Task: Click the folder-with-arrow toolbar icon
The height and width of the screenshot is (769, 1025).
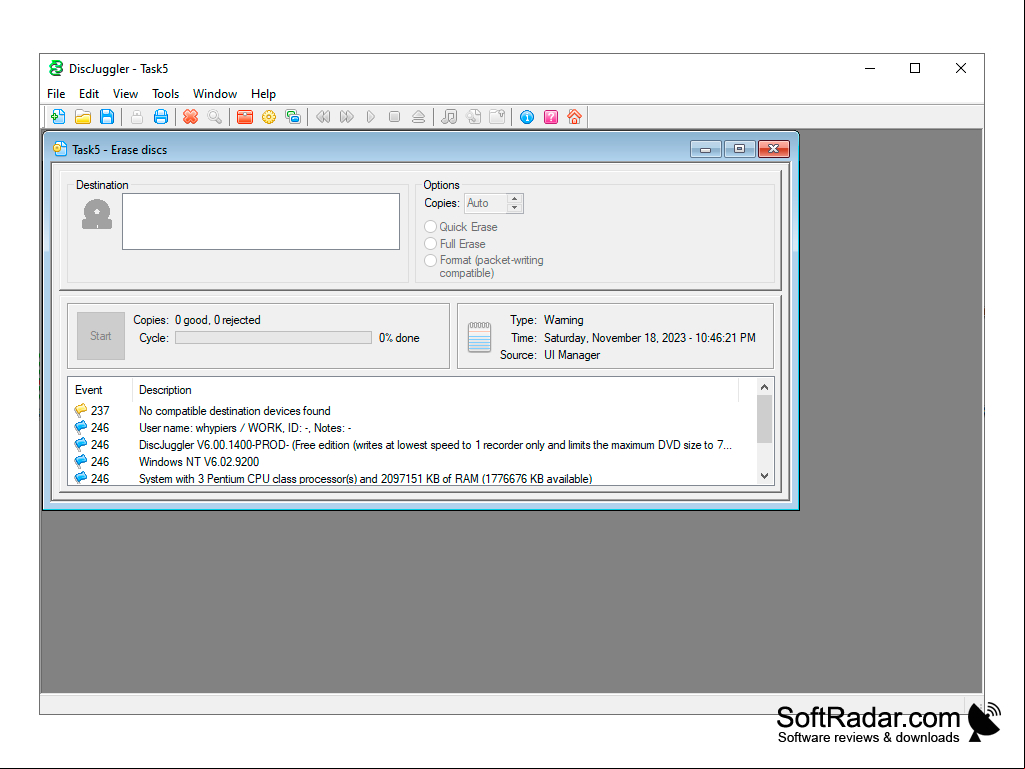Action: [497, 117]
